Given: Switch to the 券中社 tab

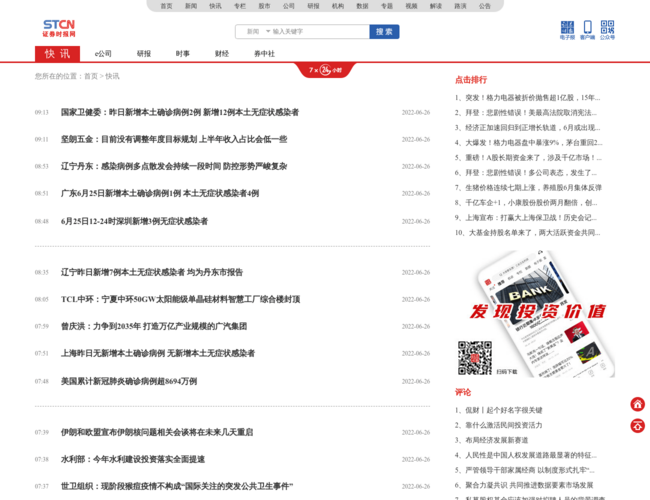Looking at the screenshot, I should (264, 53).
